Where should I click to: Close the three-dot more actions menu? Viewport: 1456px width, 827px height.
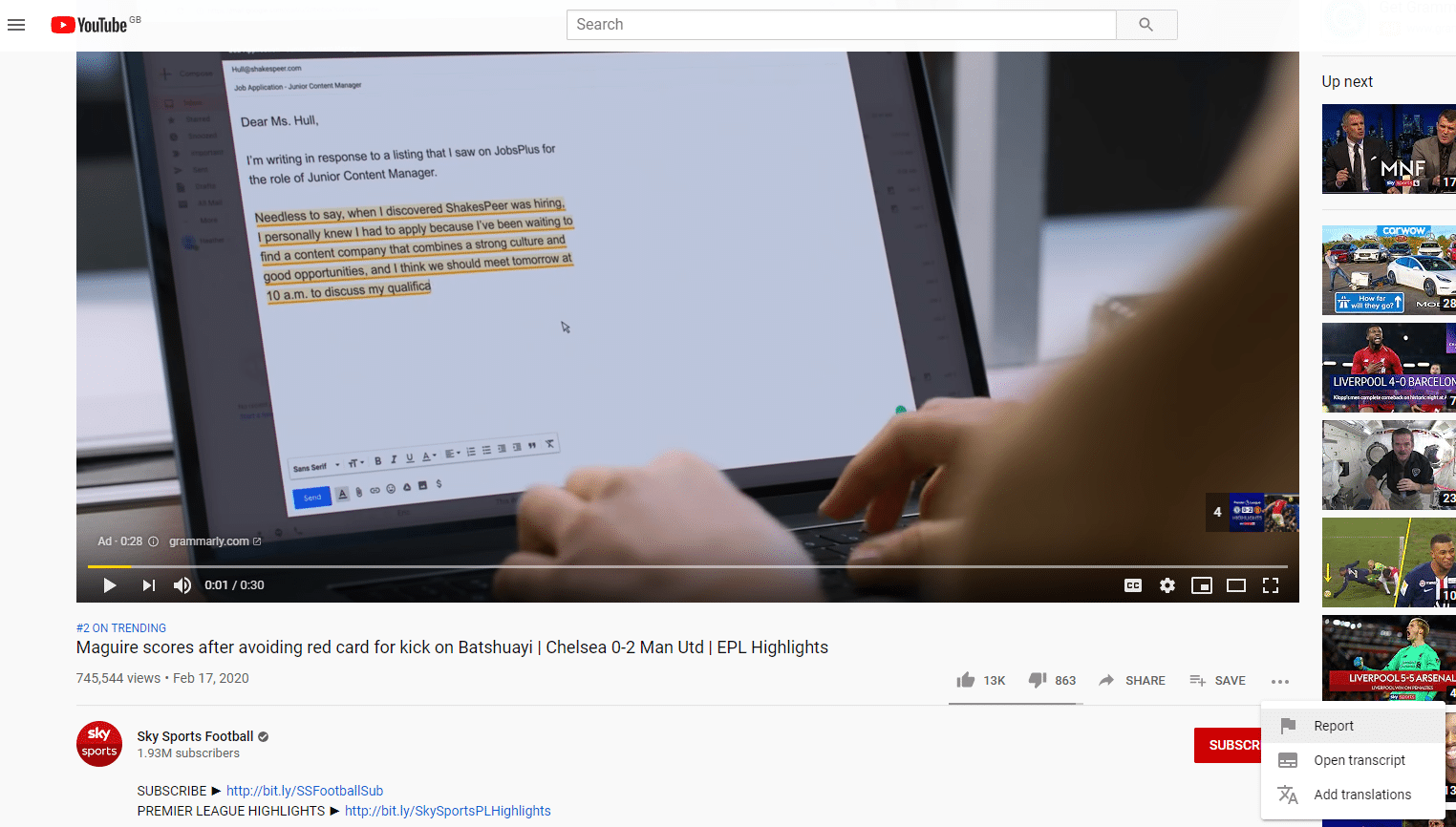(x=1280, y=681)
